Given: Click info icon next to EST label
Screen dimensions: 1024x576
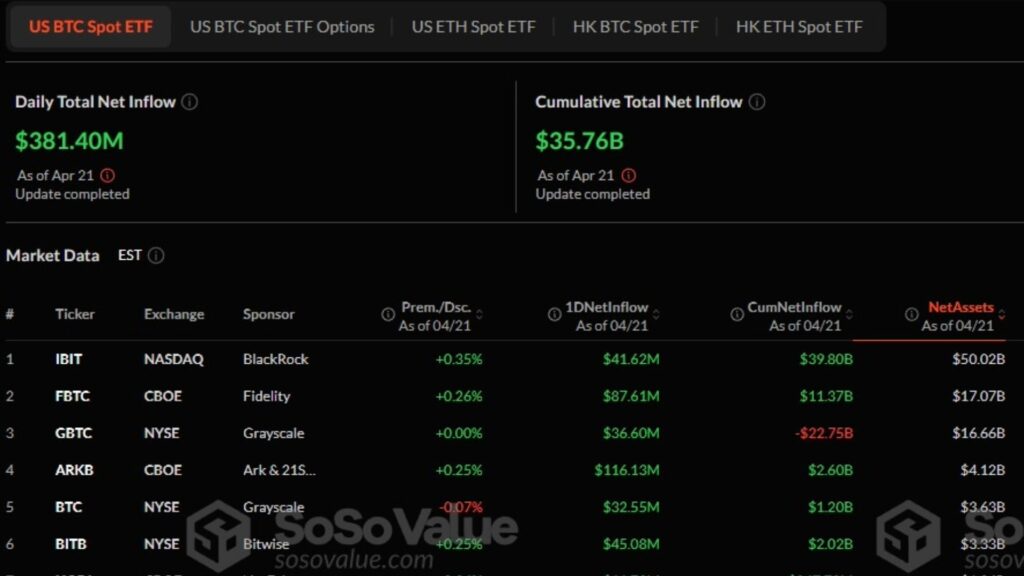Looking at the screenshot, I should tap(156, 256).
